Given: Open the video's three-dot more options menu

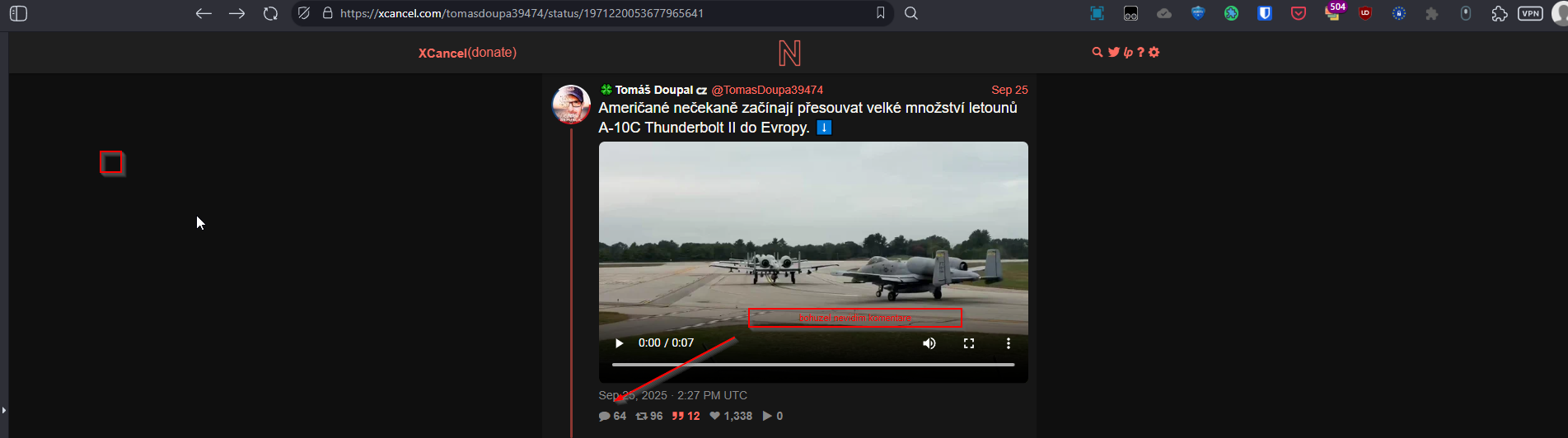Looking at the screenshot, I should click(x=1008, y=343).
